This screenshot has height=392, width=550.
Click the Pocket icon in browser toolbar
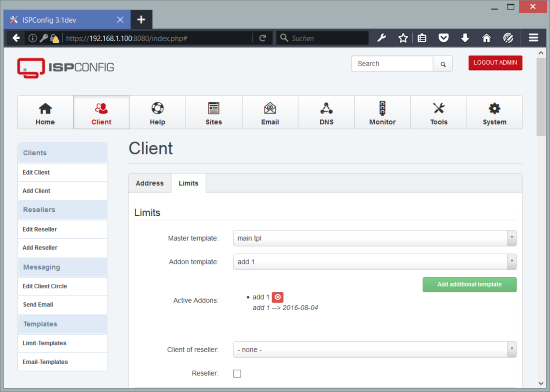coord(444,38)
